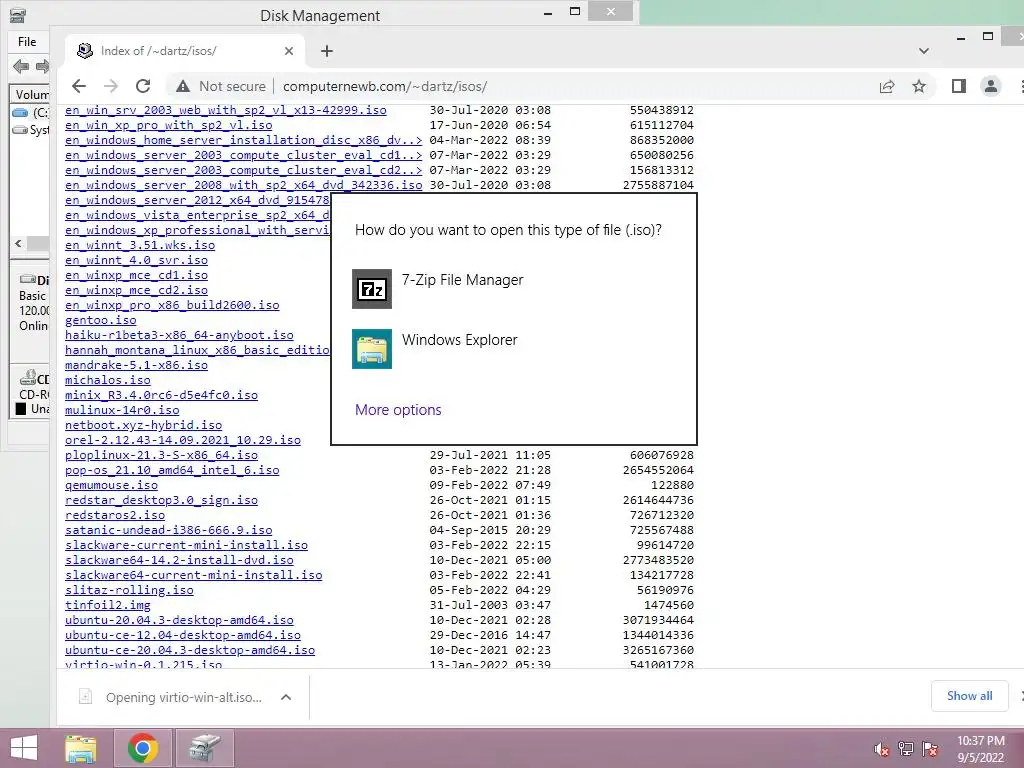Open gentoo.iso link
Viewport: 1024px width, 768px height.
point(101,320)
